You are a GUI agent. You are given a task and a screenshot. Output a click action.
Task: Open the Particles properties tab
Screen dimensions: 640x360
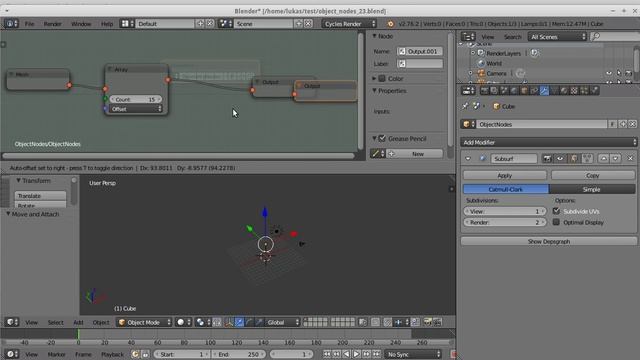pos(584,91)
